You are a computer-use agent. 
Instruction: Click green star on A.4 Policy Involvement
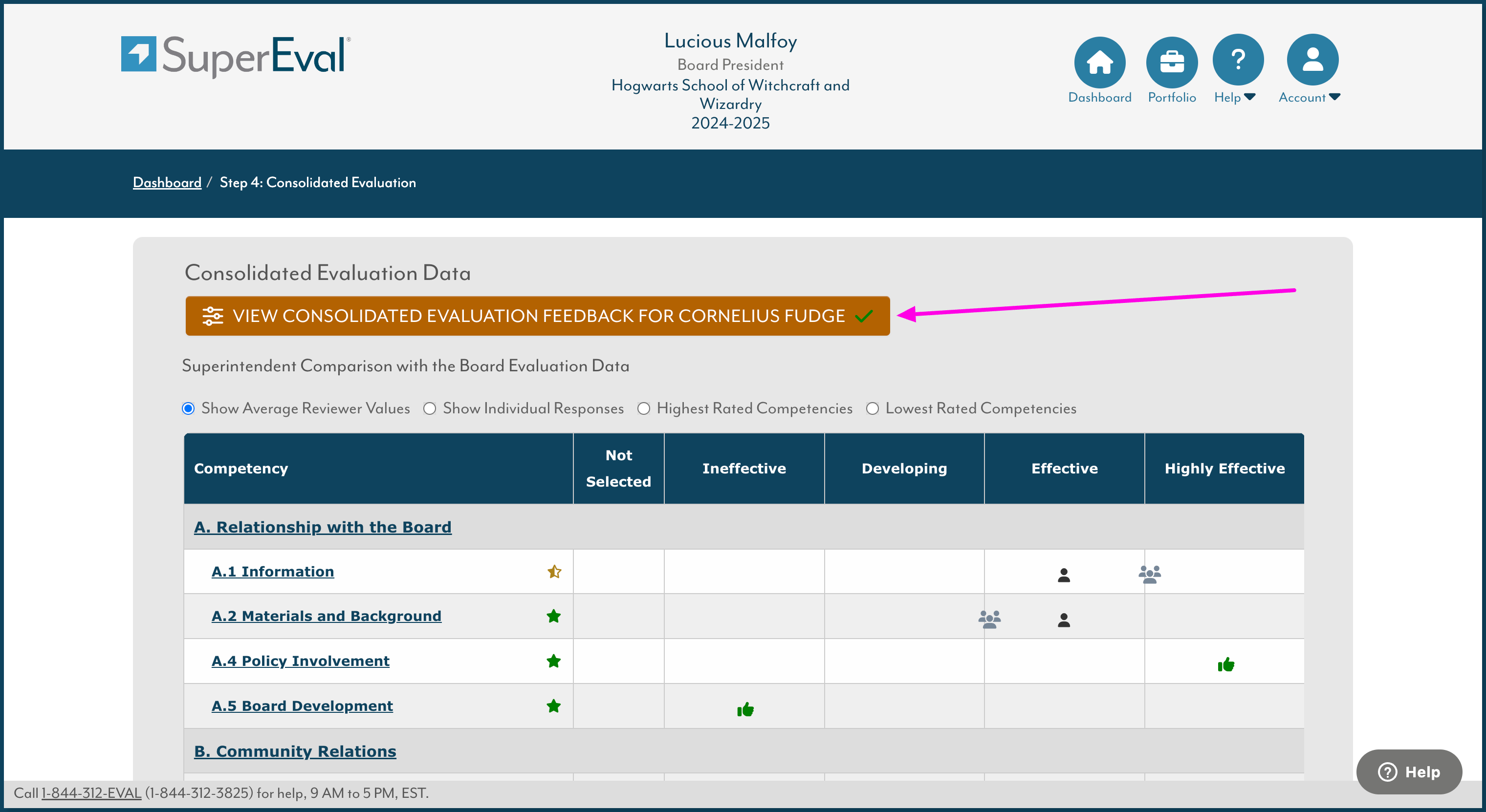click(x=553, y=661)
